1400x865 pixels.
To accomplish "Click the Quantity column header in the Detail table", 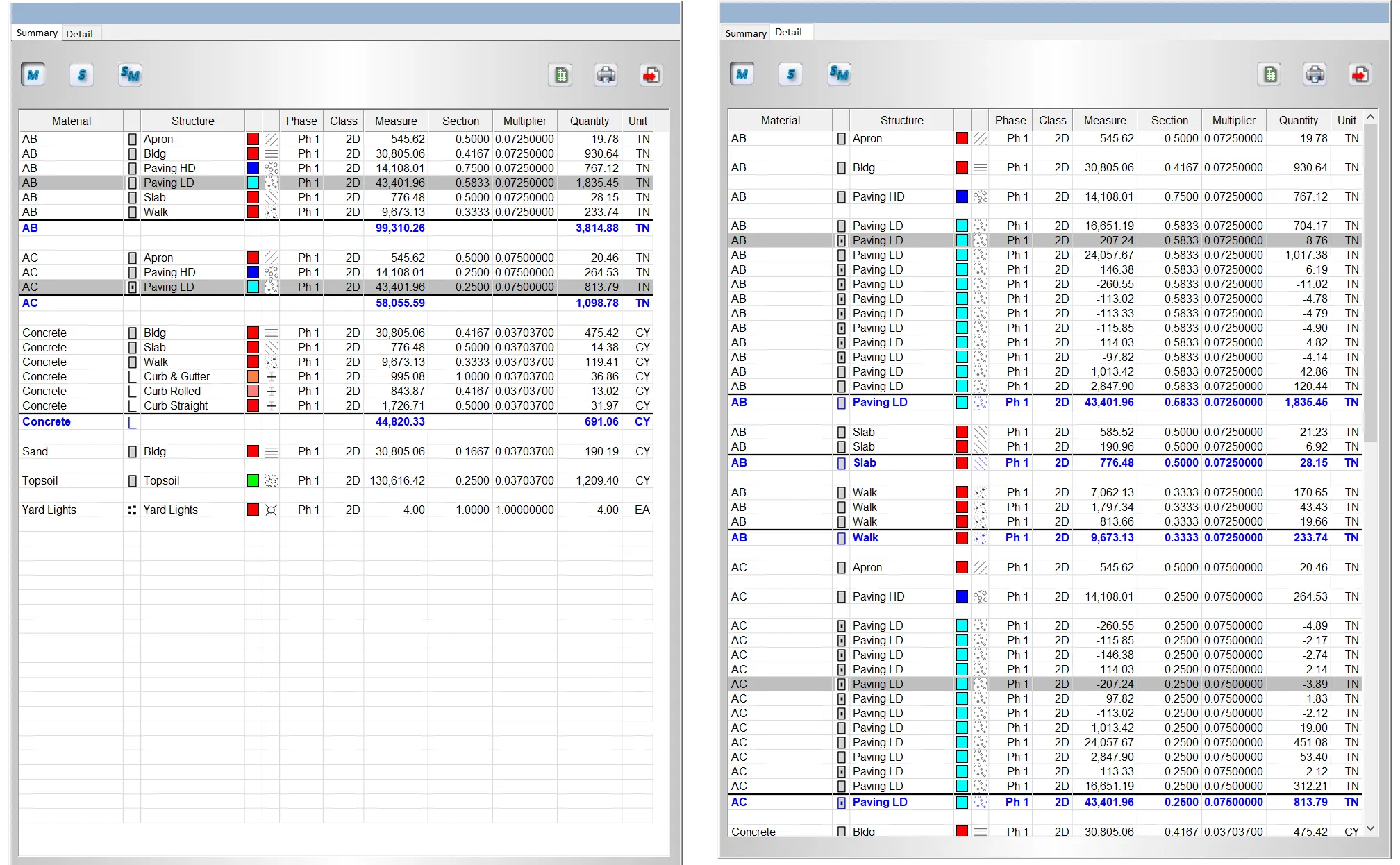I will (x=1297, y=120).
